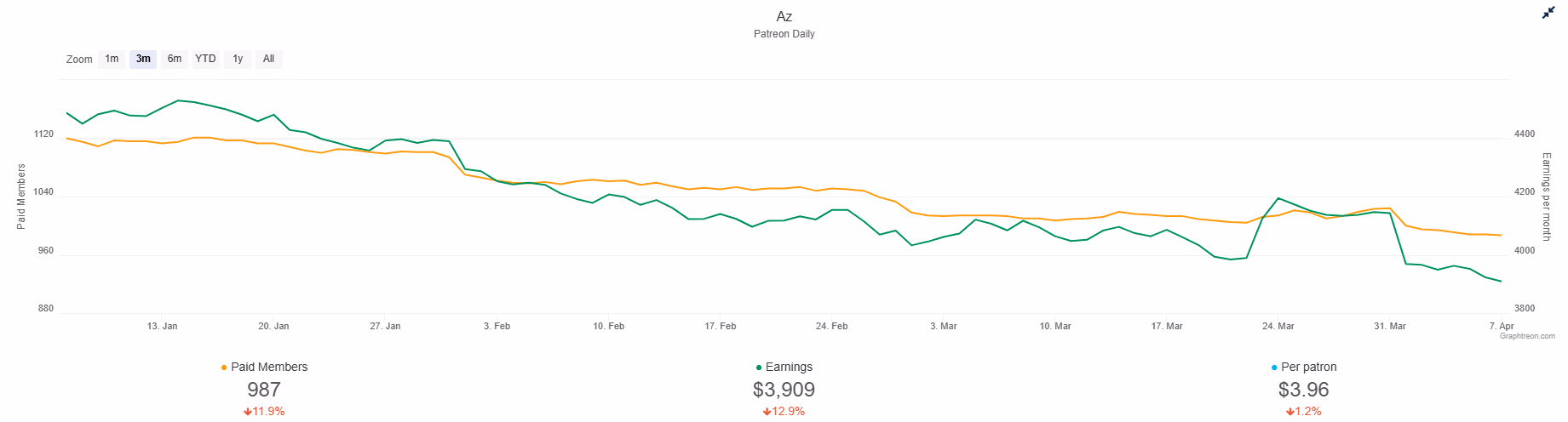Image resolution: width=1568 pixels, height=422 pixels.
Task: Switch zoom range to 6m
Action: tap(175, 59)
